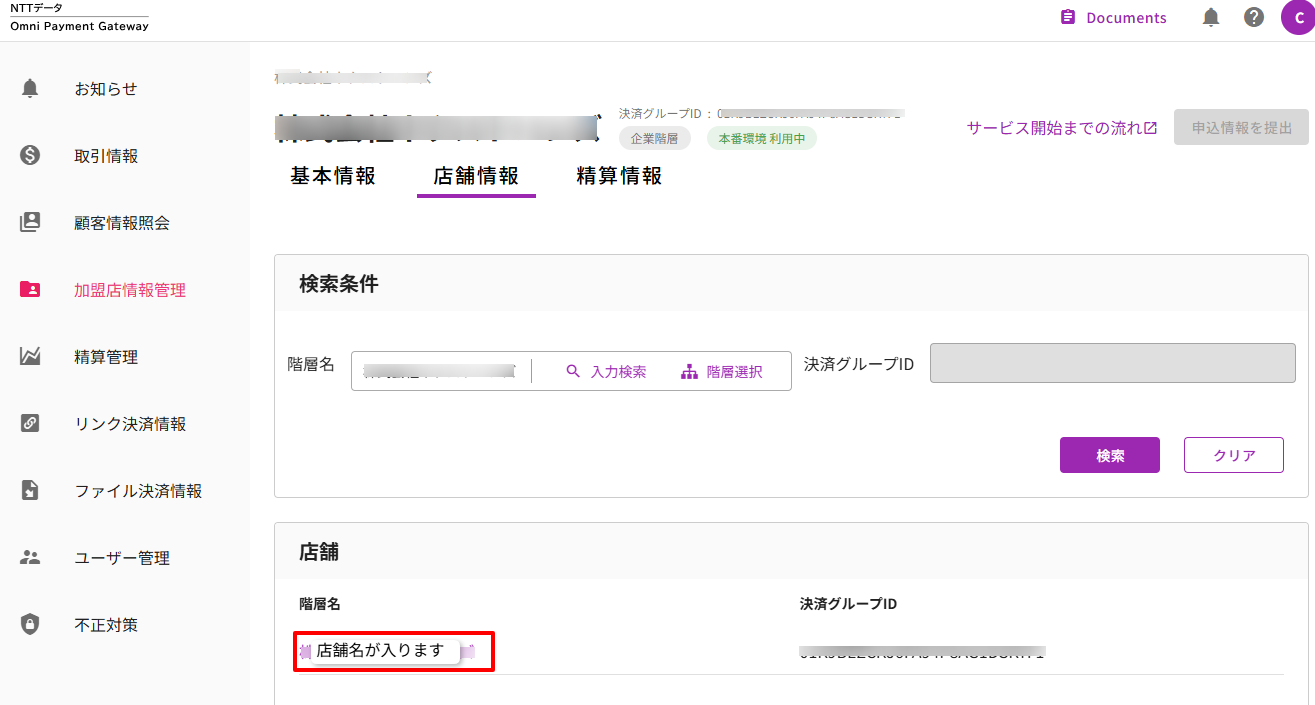Click the ファイル決済情報 file icon

(30, 491)
